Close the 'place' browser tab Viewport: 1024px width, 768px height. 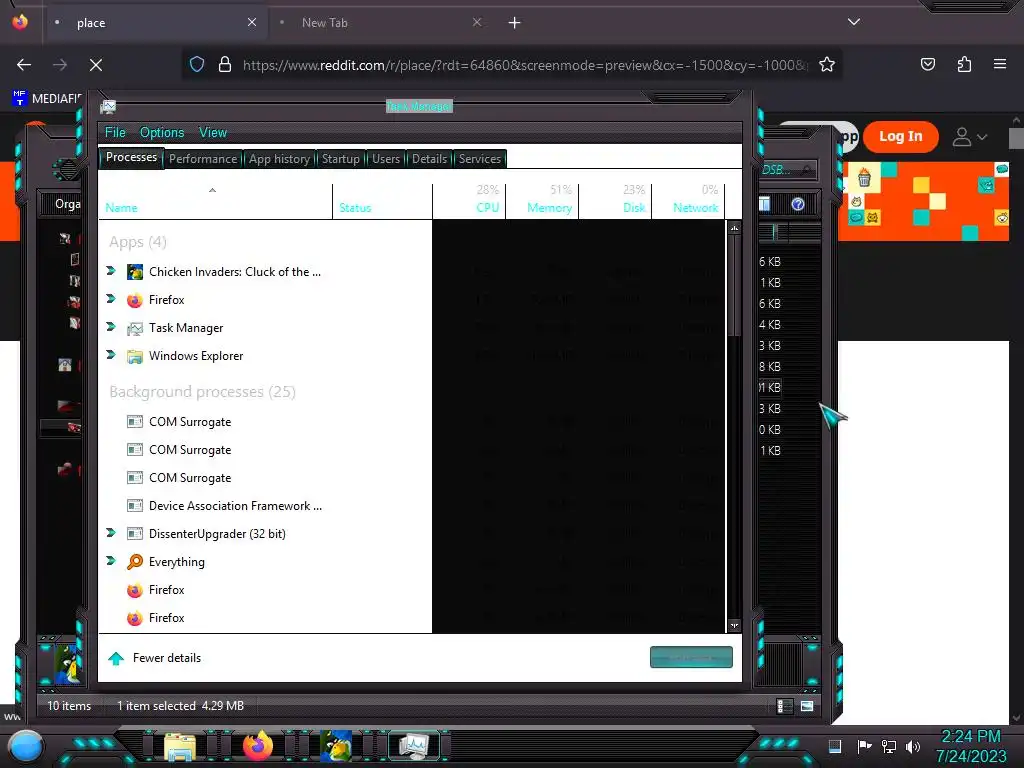click(252, 22)
